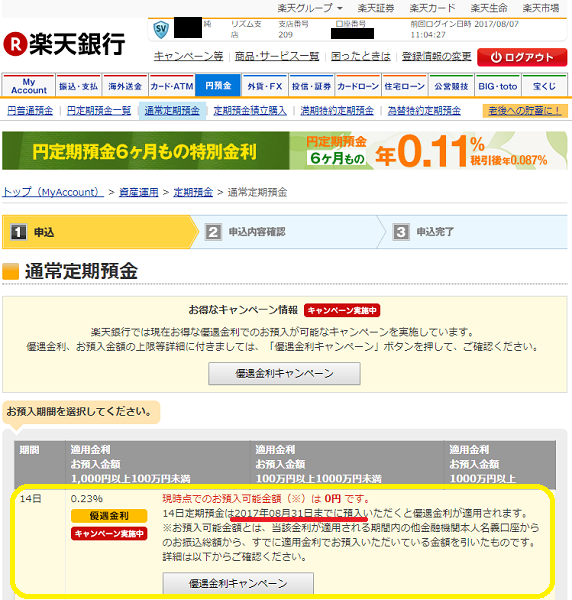
Task: Switch to the My Account tab
Action: click(29, 86)
